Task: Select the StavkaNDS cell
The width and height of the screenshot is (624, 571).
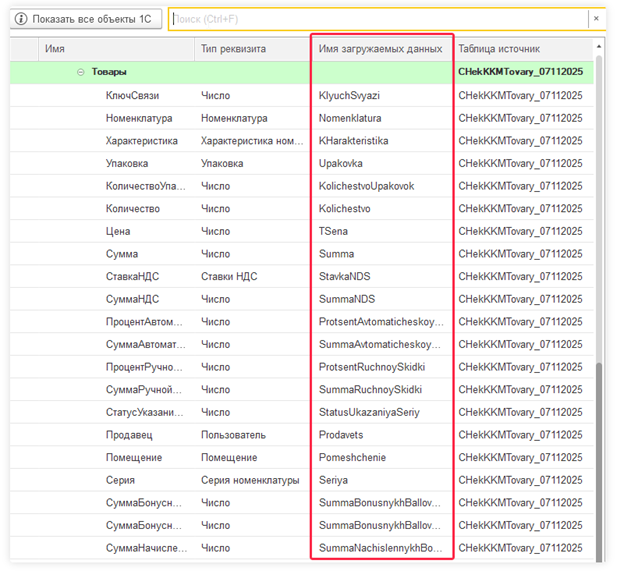Action: (x=347, y=276)
